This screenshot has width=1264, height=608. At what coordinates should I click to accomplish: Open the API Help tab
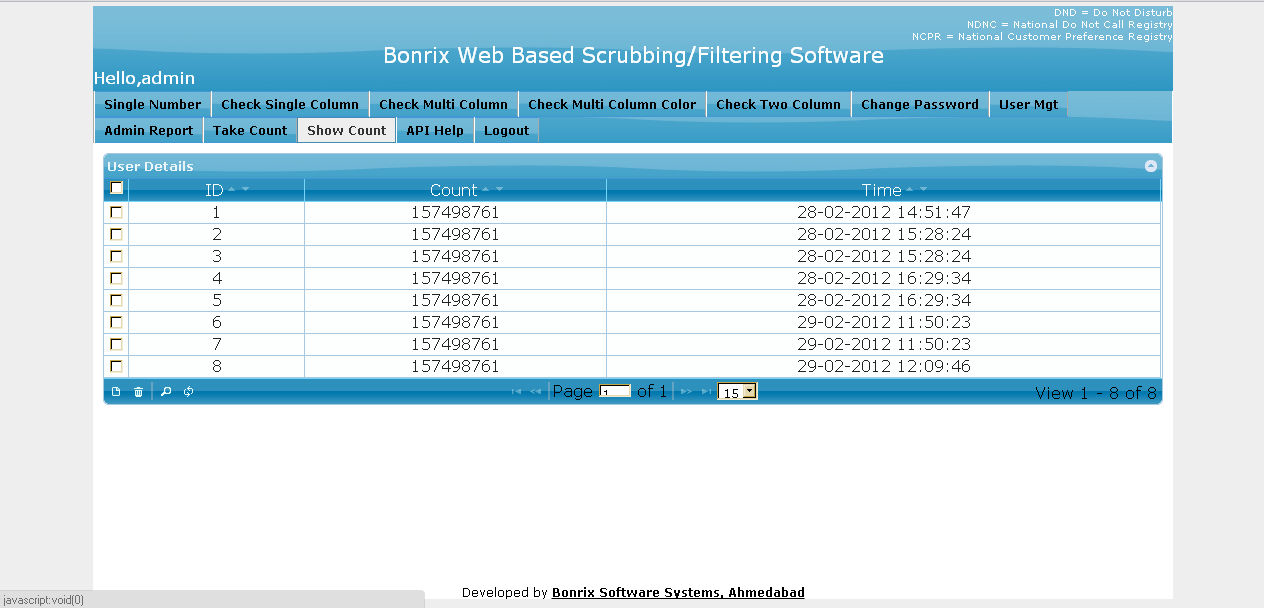[435, 130]
